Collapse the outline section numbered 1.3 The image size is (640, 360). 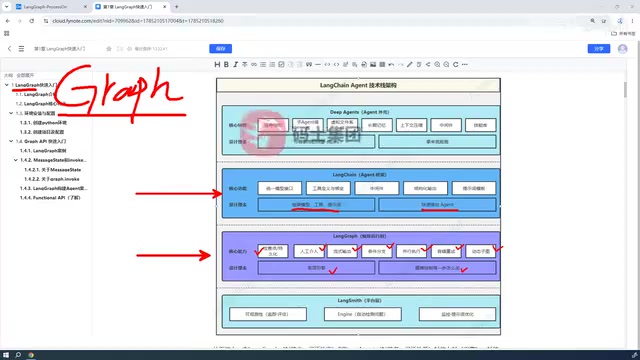[x=11, y=113]
